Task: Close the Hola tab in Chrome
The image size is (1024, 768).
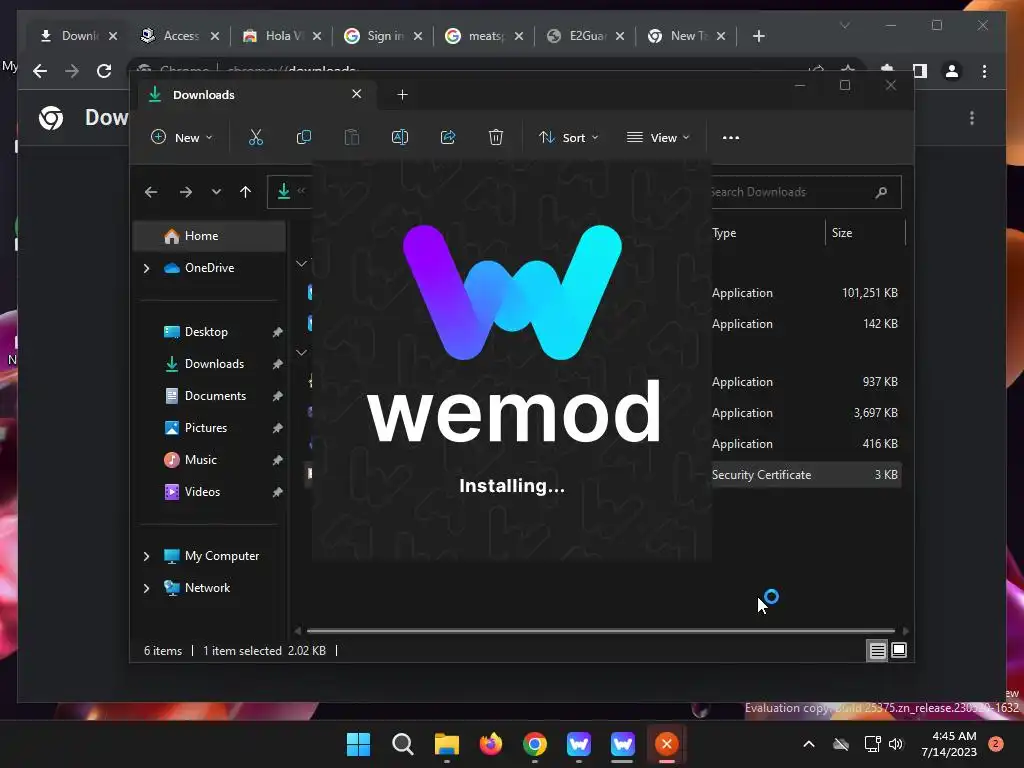Action: [x=317, y=36]
